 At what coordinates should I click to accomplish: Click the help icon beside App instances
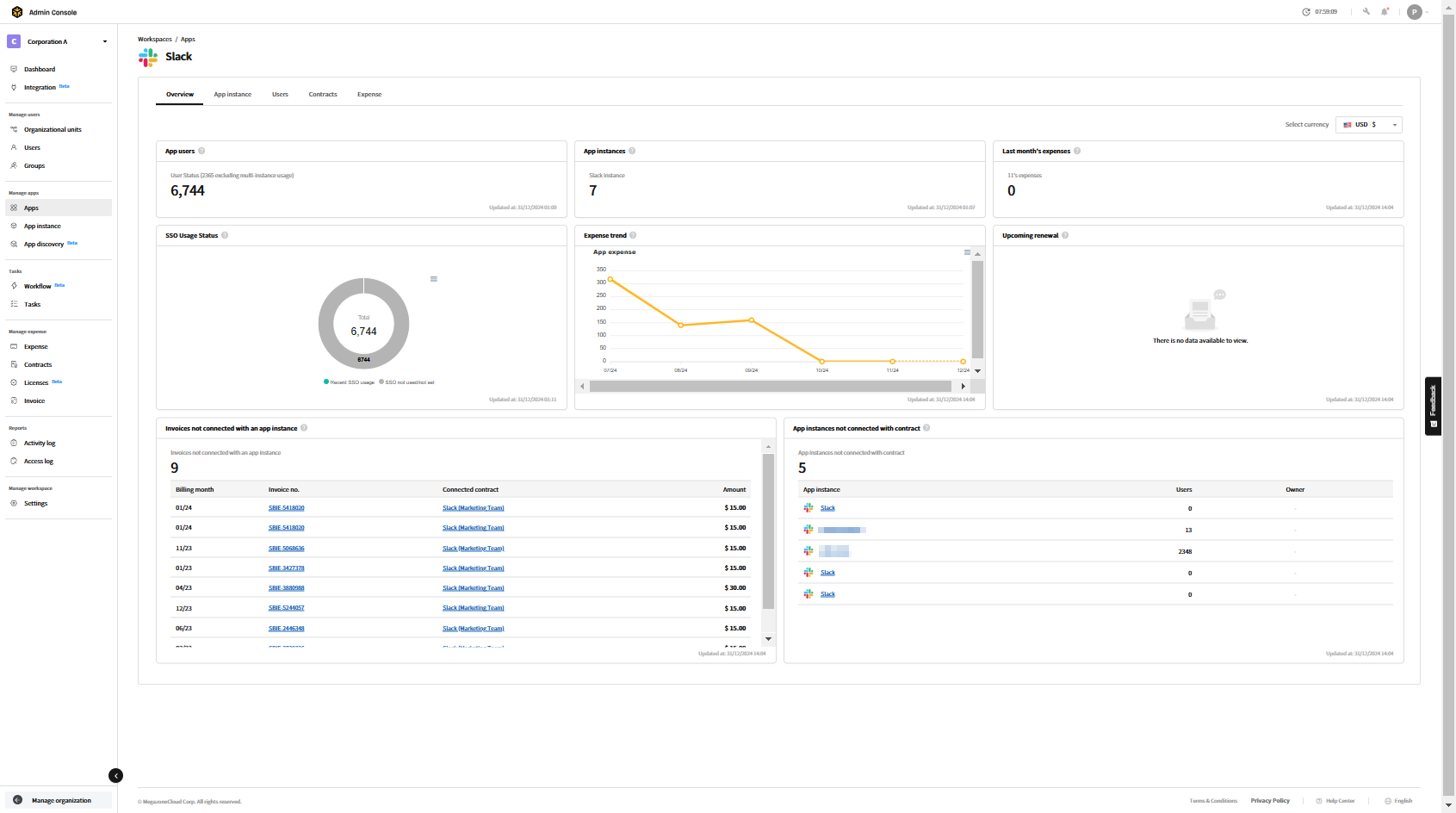(632, 151)
